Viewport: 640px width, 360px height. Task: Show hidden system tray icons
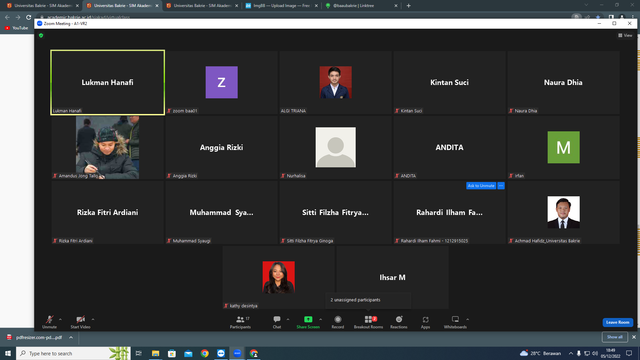pos(571,353)
